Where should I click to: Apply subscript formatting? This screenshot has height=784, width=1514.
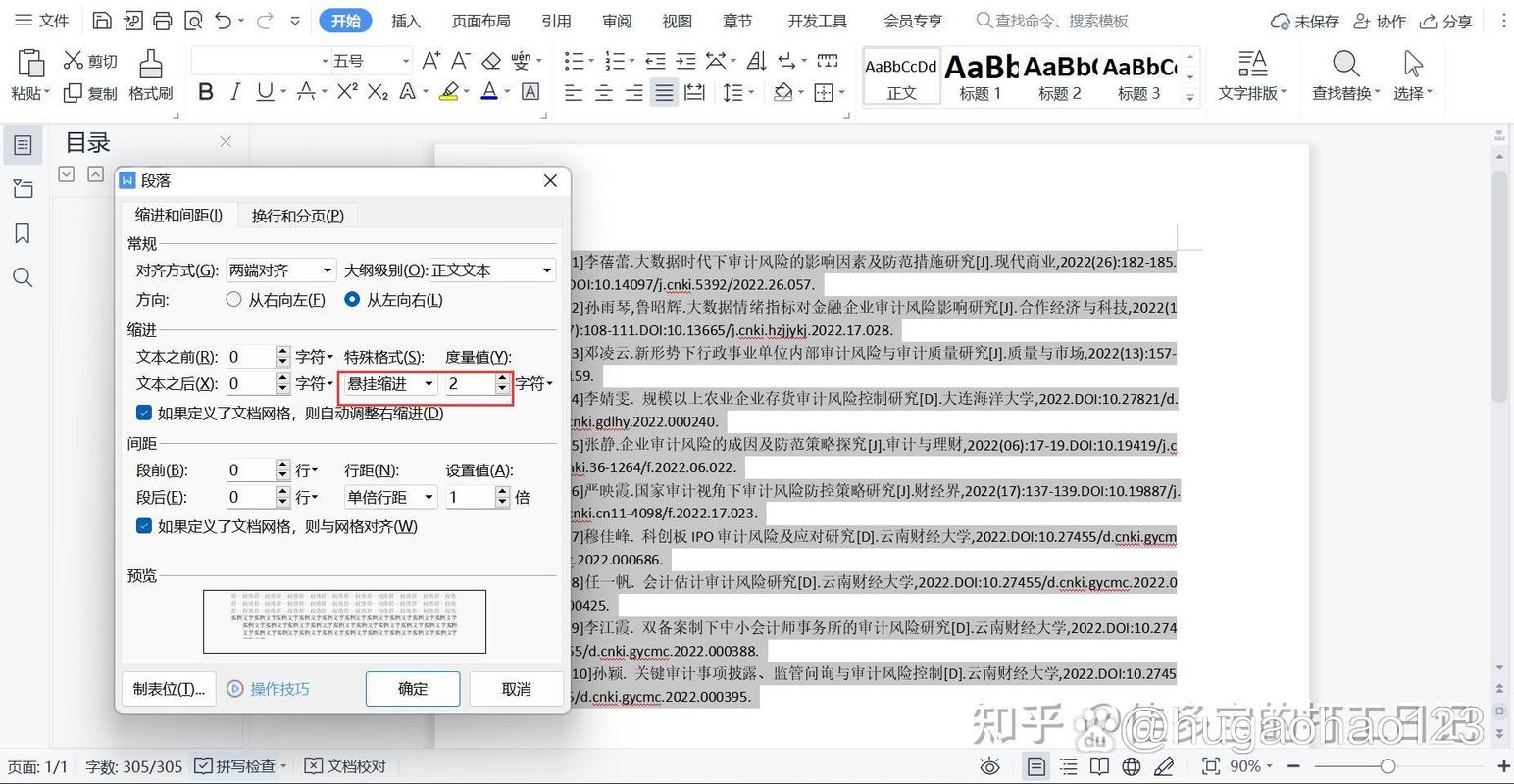[x=378, y=92]
